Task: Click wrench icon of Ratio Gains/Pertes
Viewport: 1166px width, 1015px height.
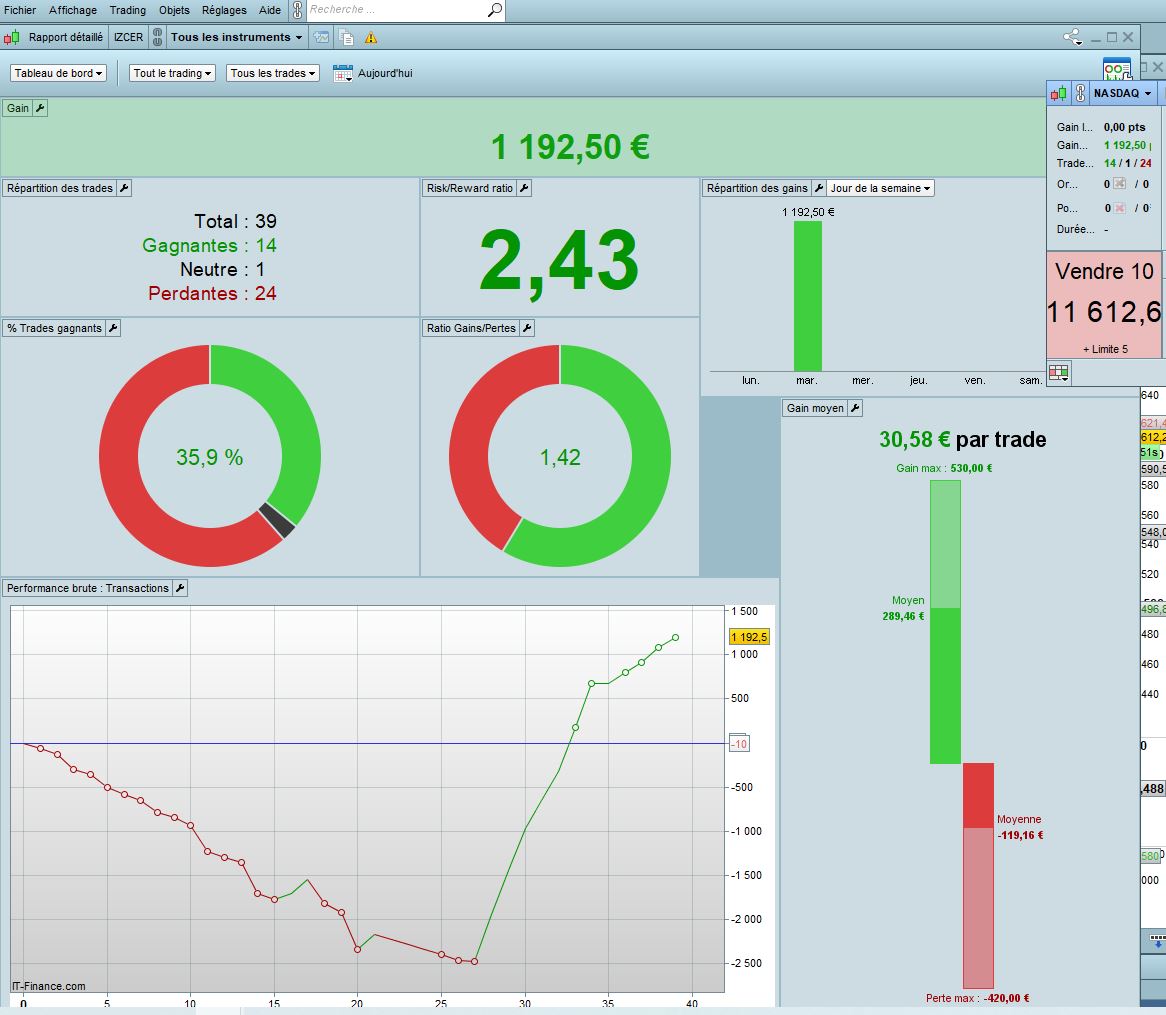Action: (x=527, y=328)
